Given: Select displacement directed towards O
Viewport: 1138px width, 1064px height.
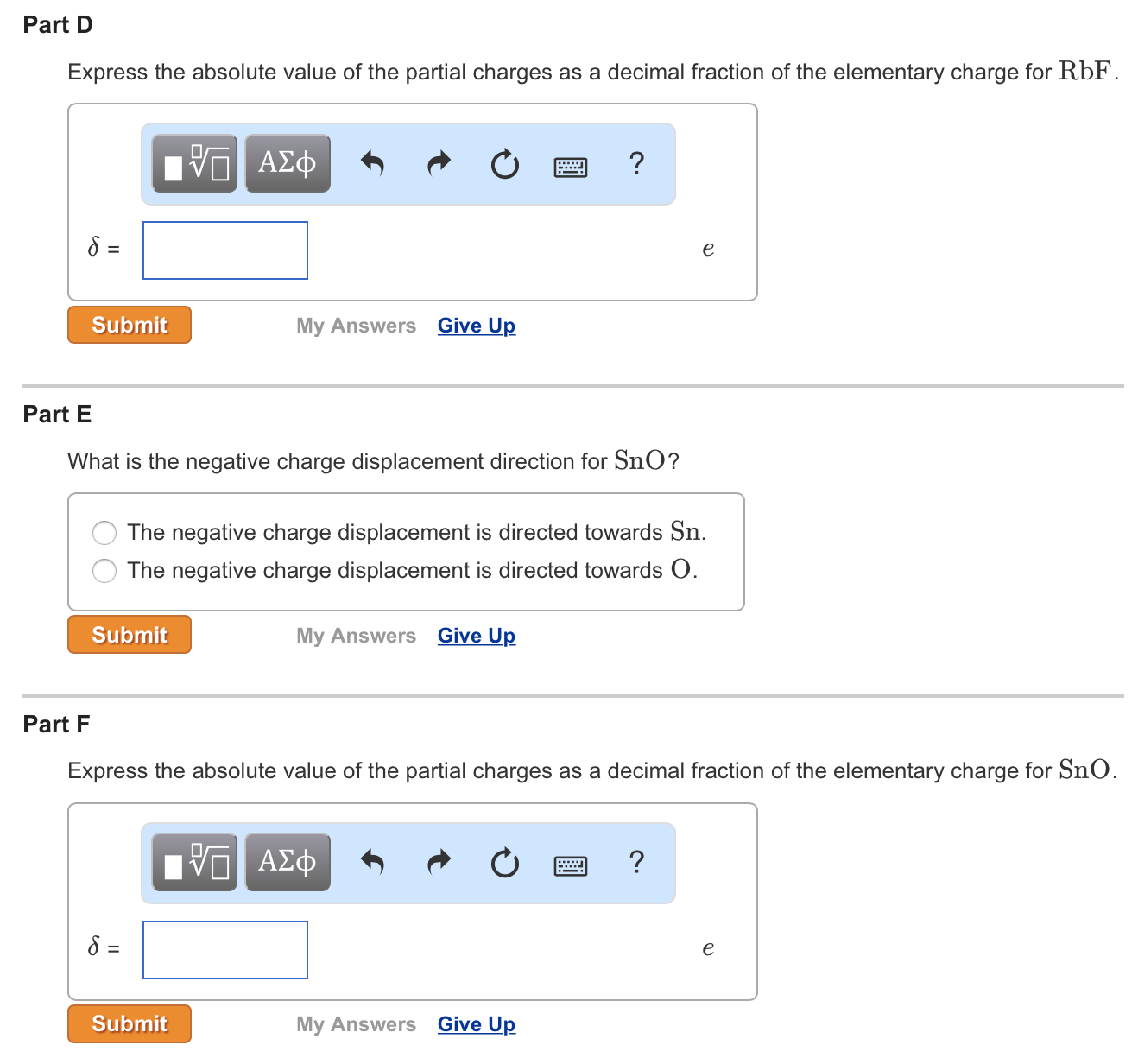Looking at the screenshot, I should [x=104, y=571].
